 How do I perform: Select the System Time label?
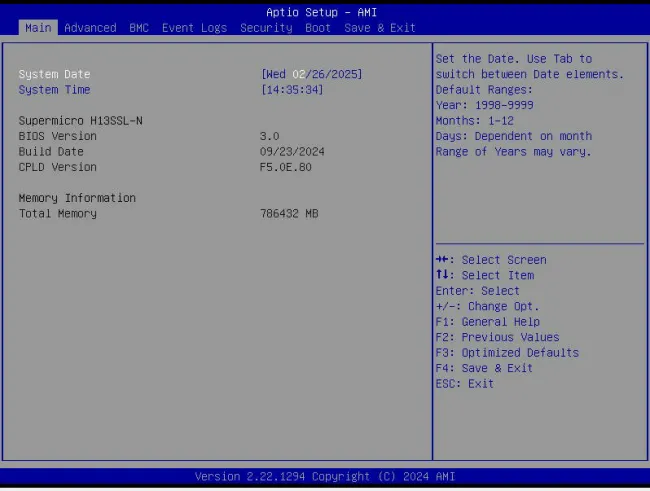(55, 90)
